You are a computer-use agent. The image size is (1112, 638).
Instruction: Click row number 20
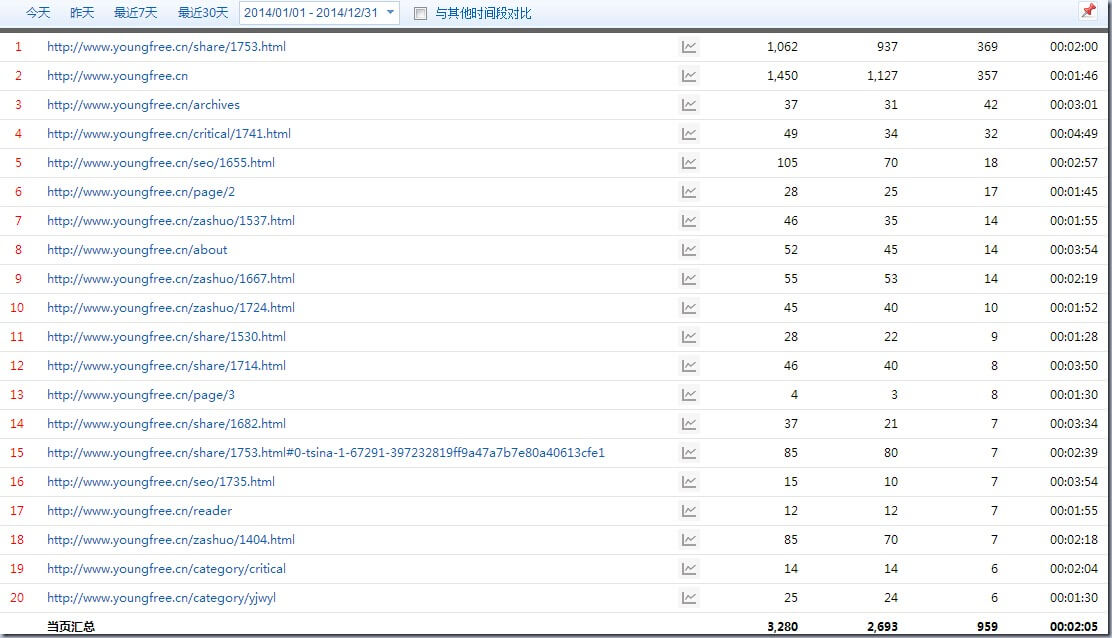point(17,598)
